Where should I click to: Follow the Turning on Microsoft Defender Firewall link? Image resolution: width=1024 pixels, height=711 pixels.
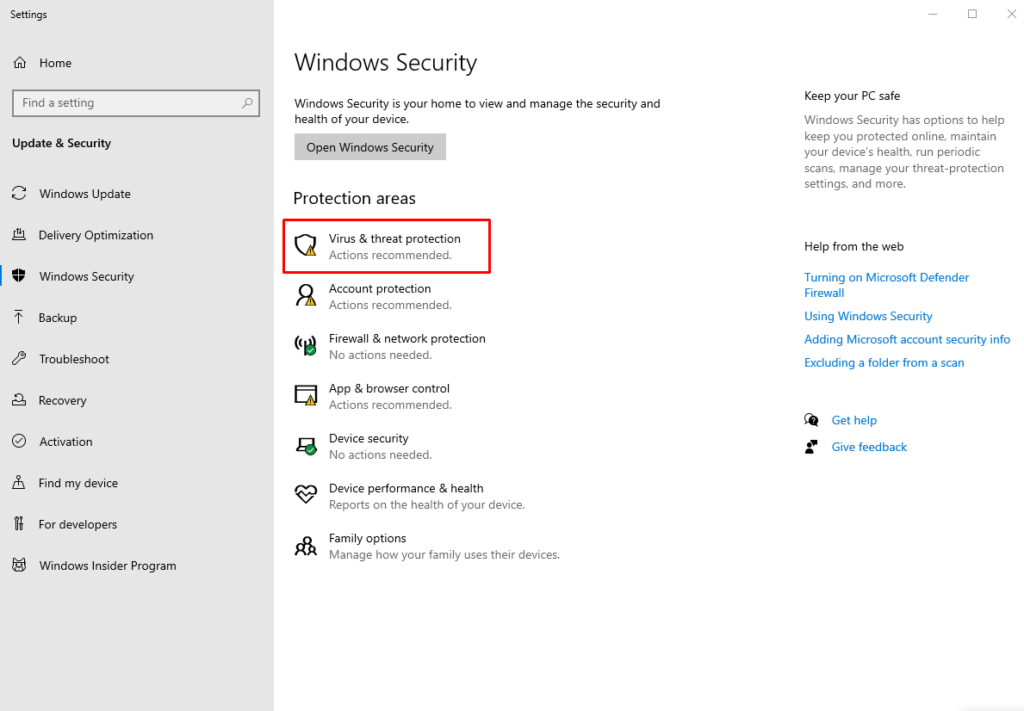[886, 285]
